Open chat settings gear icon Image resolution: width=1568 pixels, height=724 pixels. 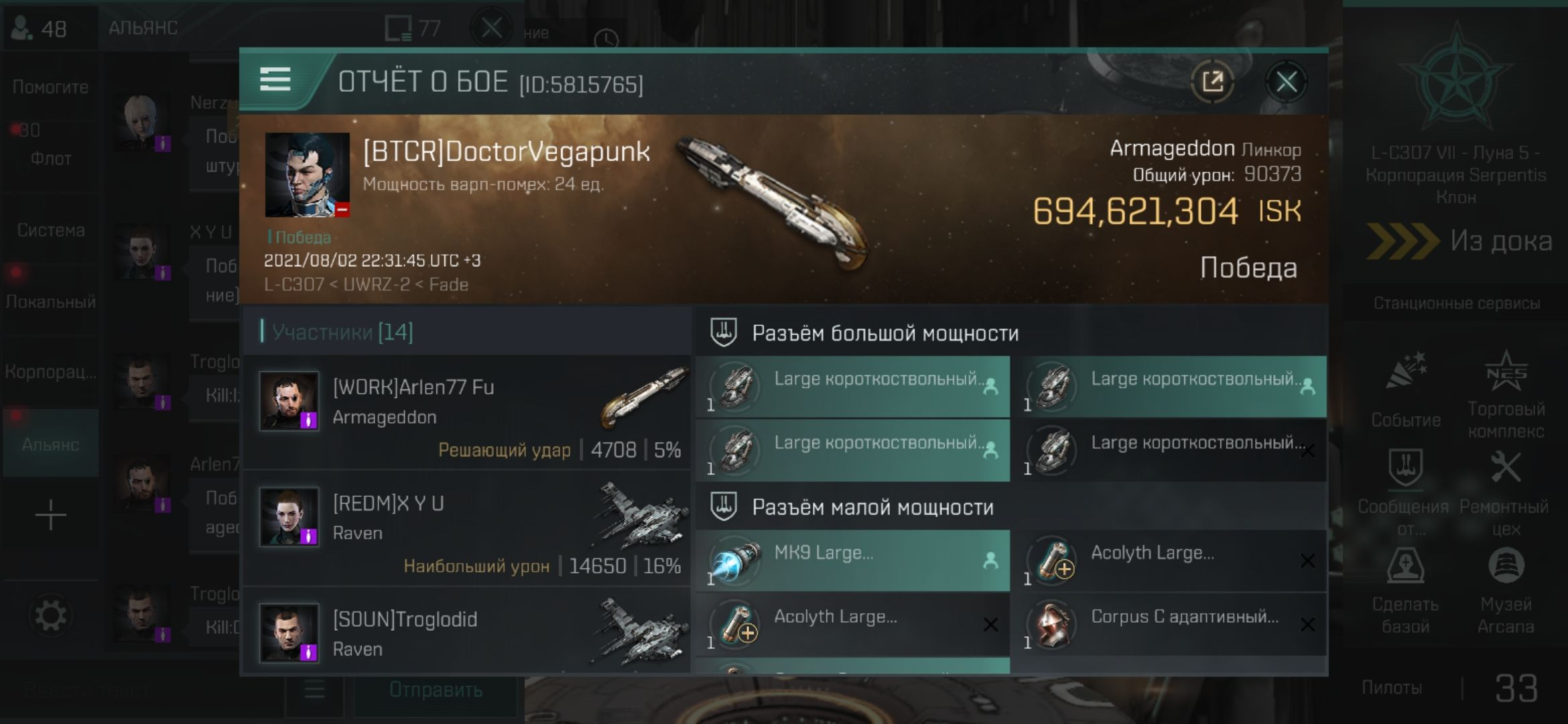pyautogui.click(x=50, y=615)
